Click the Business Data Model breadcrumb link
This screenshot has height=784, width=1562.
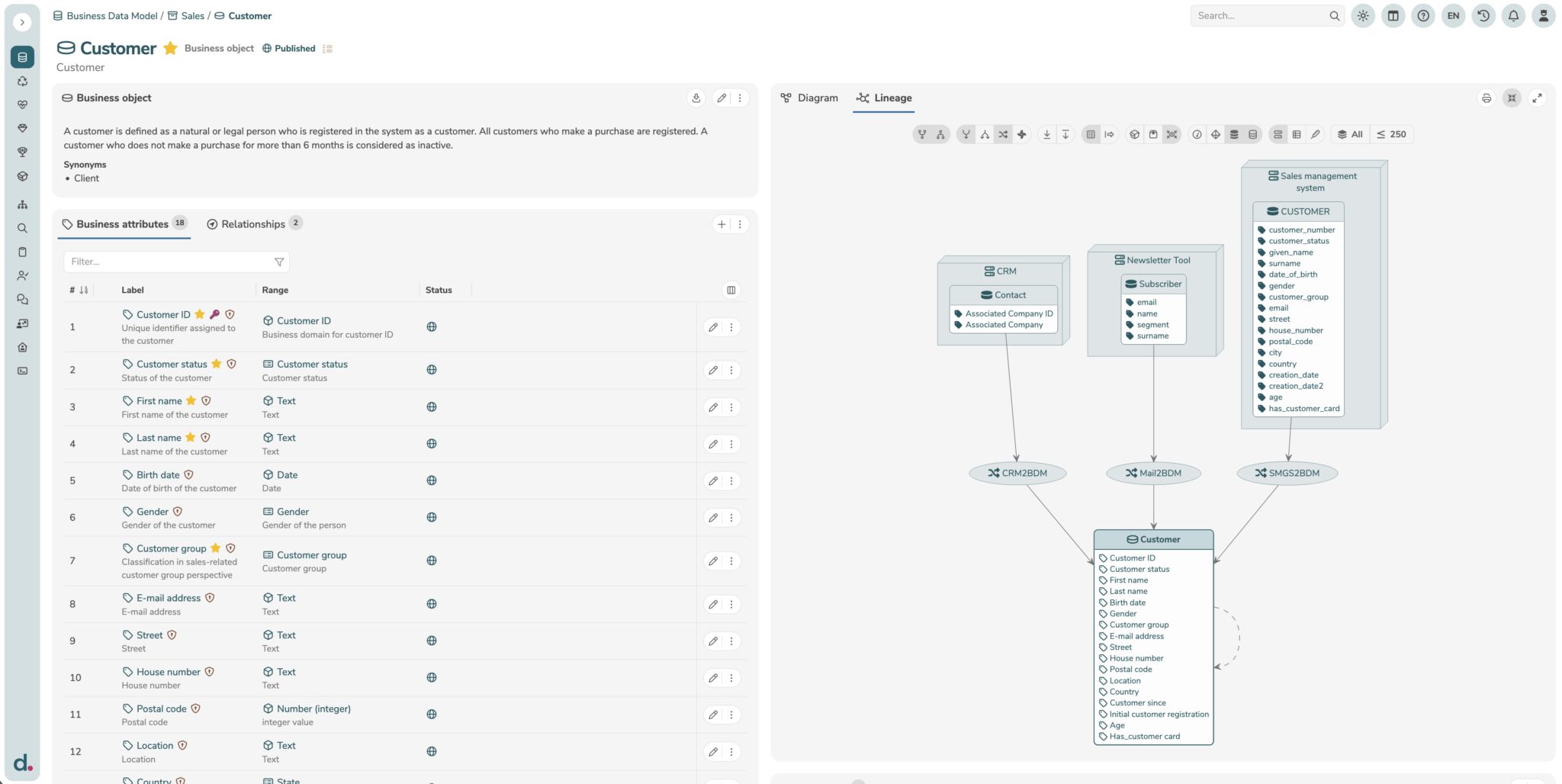click(x=112, y=16)
